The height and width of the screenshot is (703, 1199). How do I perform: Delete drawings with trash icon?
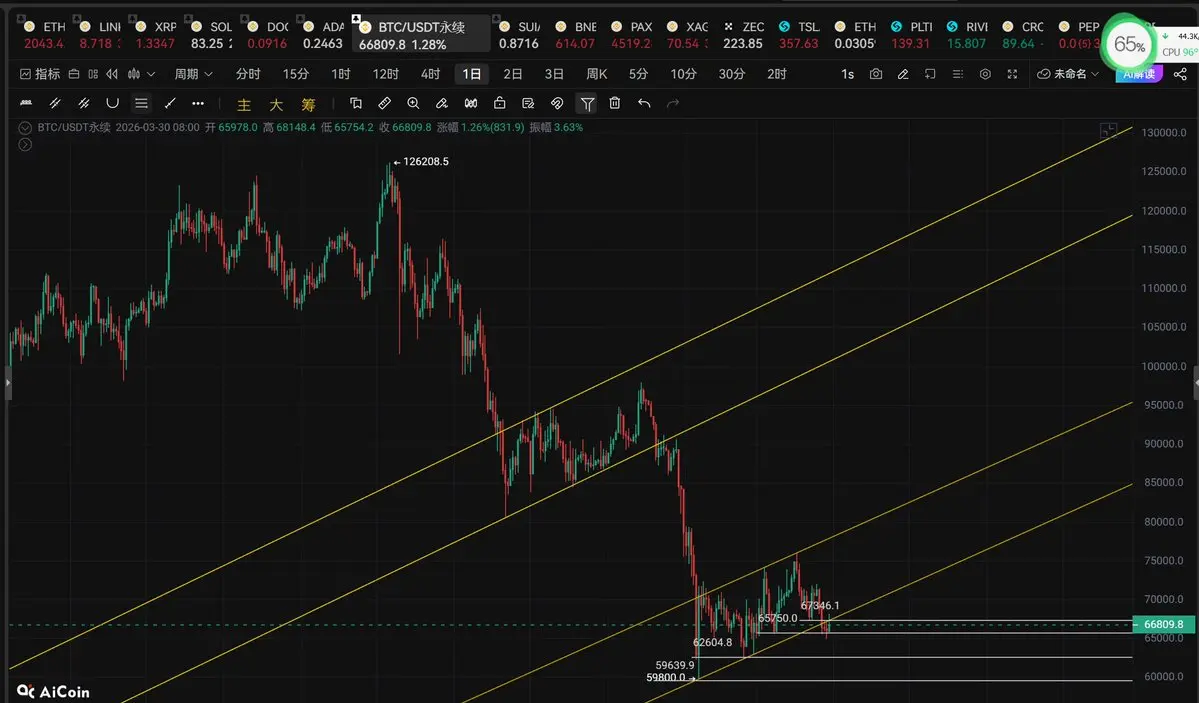pyautogui.click(x=615, y=103)
